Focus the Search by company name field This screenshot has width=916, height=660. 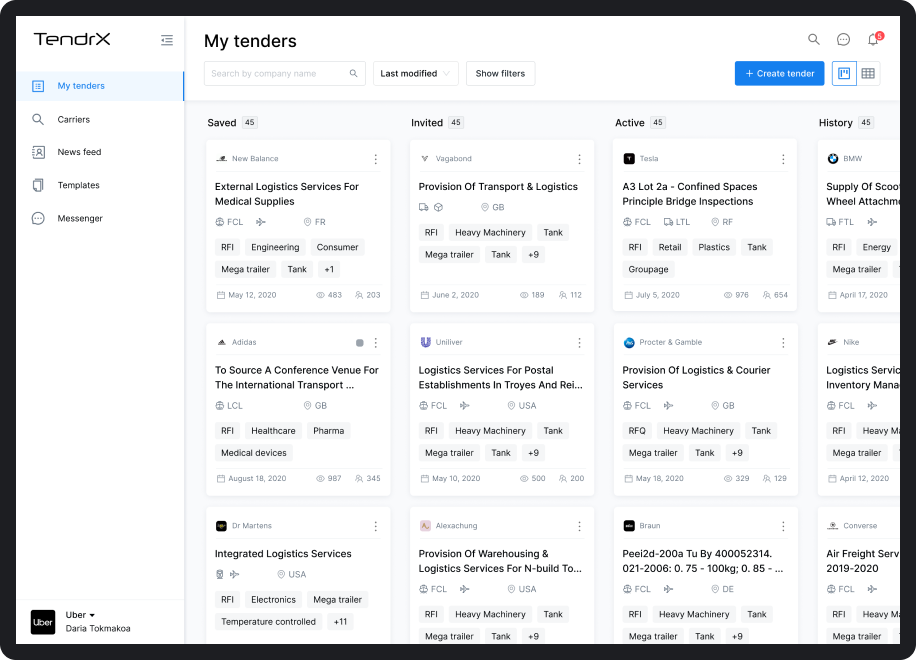pyautogui.click(x=284, y=73)
